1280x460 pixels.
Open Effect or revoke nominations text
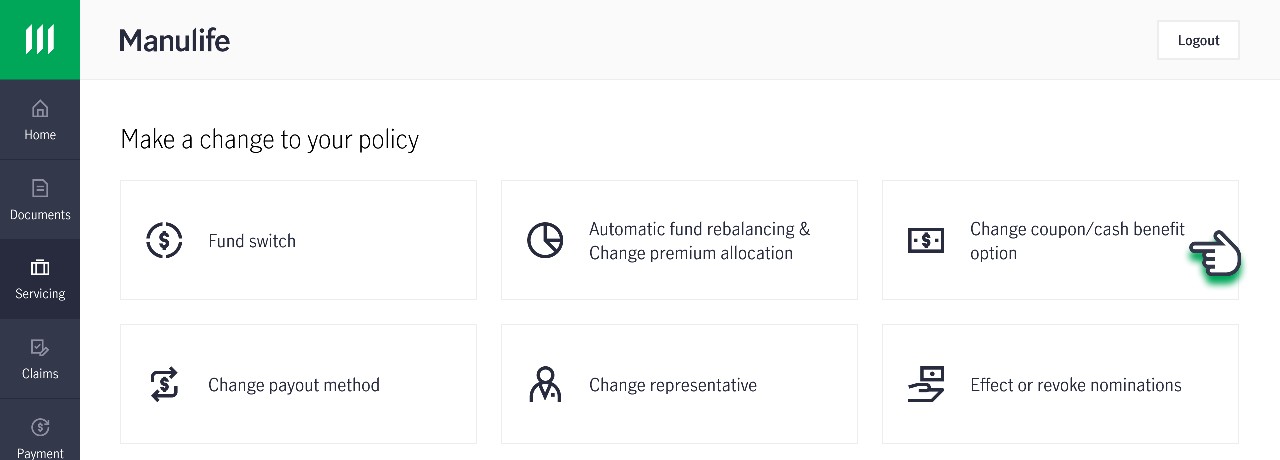[1076, 385]
